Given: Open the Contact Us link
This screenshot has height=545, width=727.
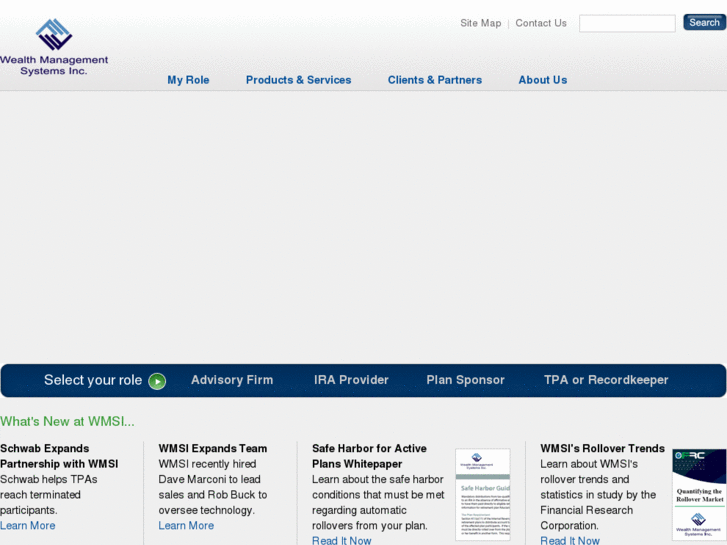Looking at the screenshot, I should point(541,23).
